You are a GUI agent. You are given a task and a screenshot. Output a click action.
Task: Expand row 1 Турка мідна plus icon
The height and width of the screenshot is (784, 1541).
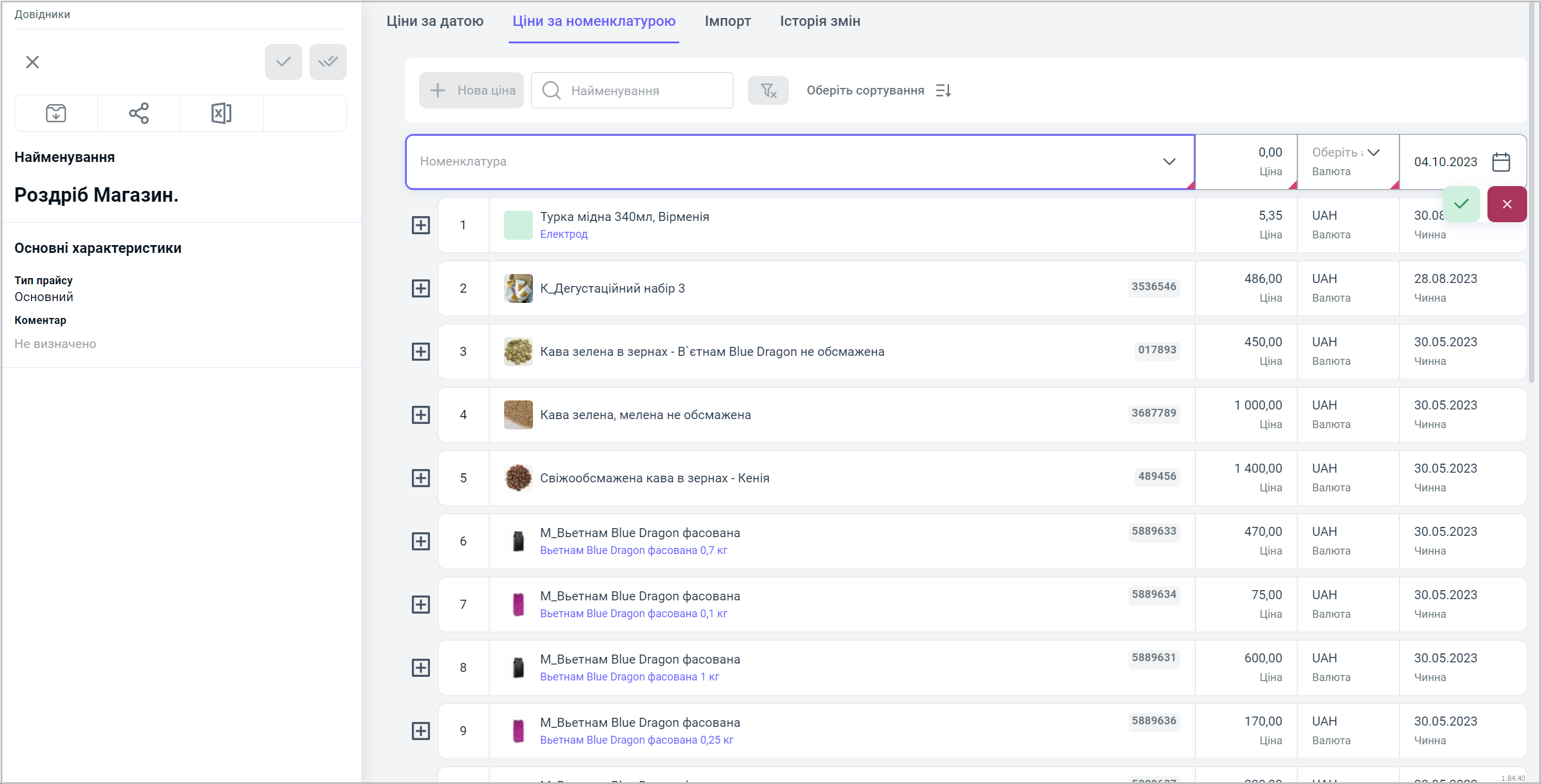[x=420, y=225]
